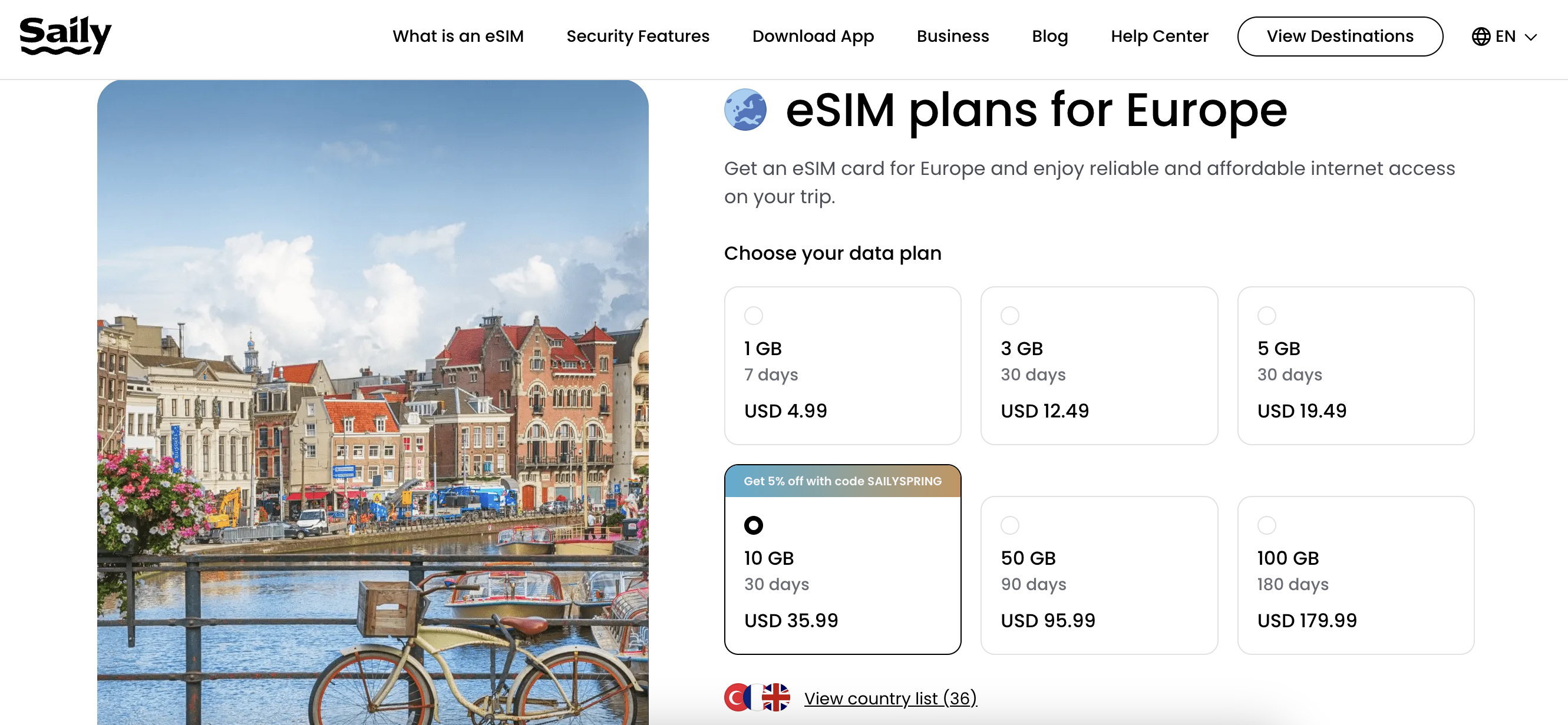The height and width of the screenshot is (725, 1568).
Task: Open View country list (36) link
Action: (x=890, y=698)
